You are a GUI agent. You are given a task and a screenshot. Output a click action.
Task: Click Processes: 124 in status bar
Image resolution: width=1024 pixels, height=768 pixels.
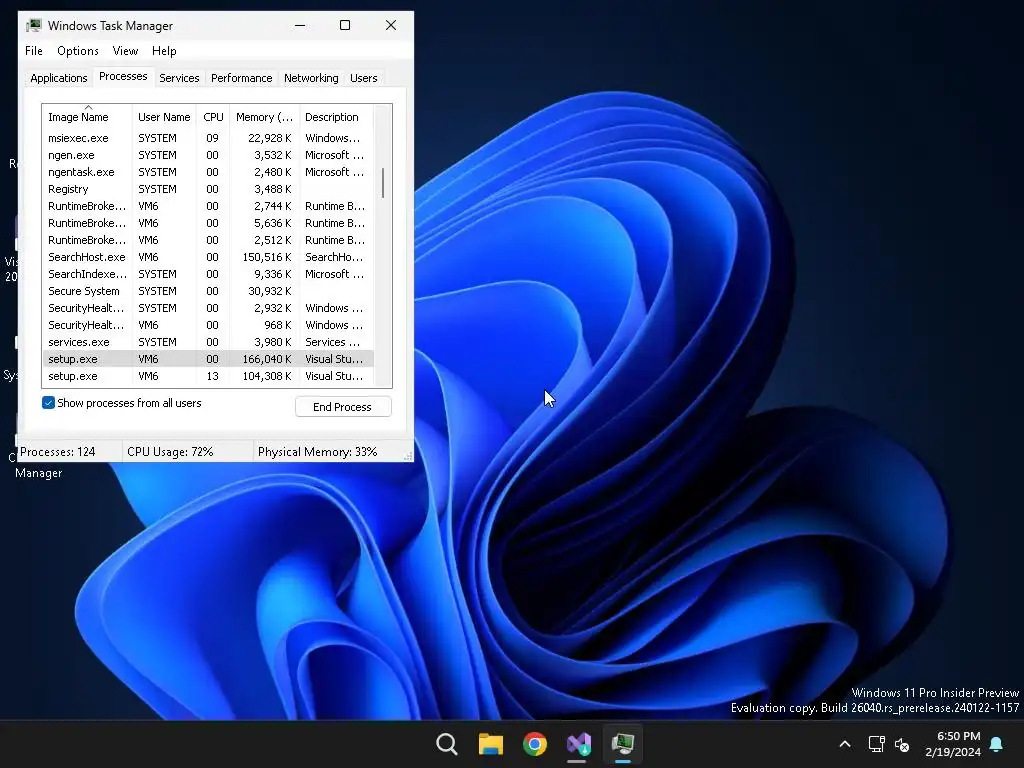(57, 452)
